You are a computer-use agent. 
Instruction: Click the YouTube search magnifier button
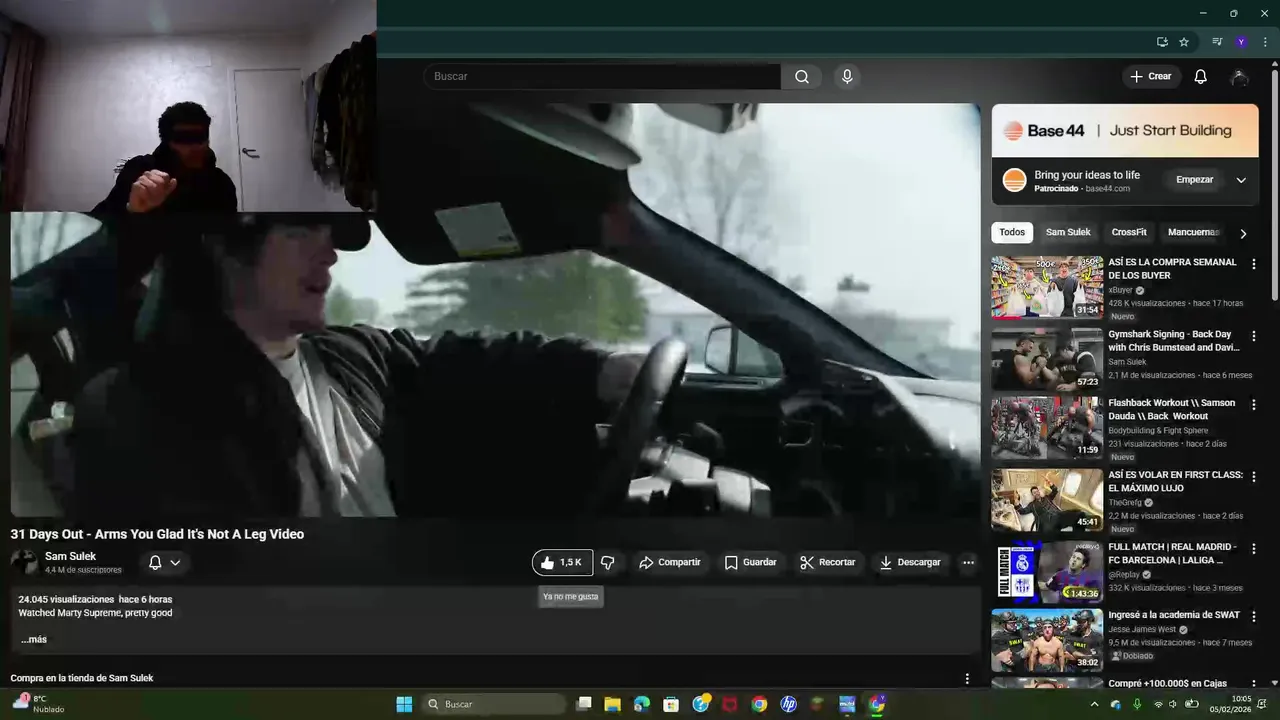tap(802, 77)
